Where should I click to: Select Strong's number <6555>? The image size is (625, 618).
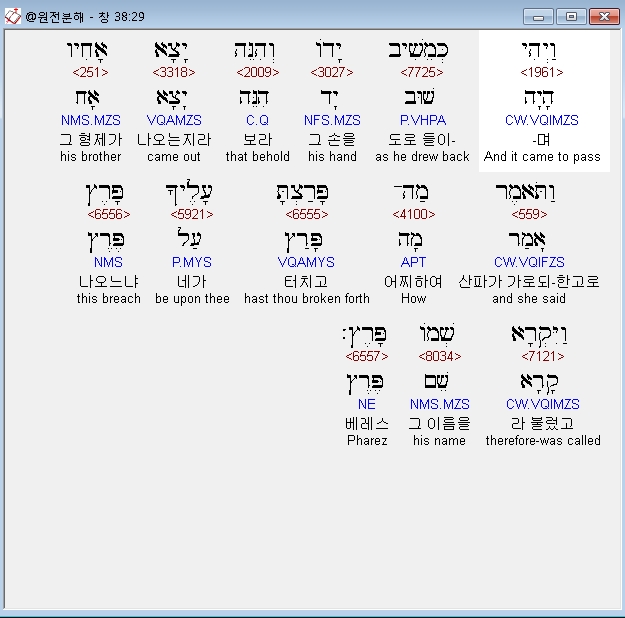[307, 214]
